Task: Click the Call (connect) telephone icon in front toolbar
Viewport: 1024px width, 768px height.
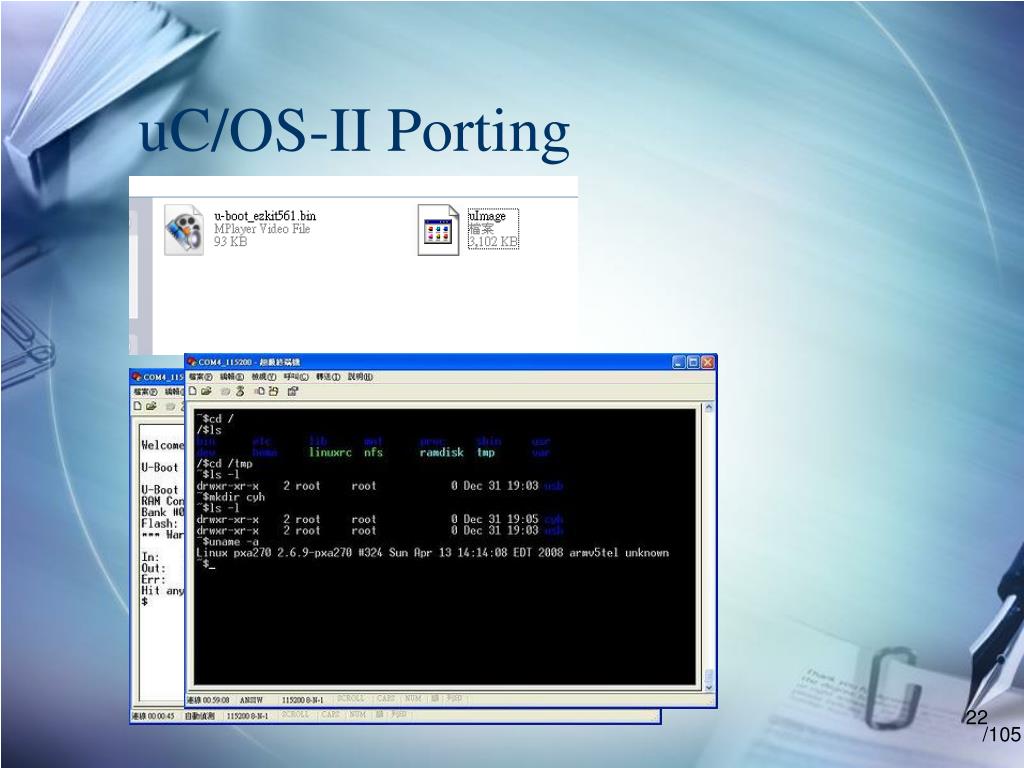Action: pos(225,391)
